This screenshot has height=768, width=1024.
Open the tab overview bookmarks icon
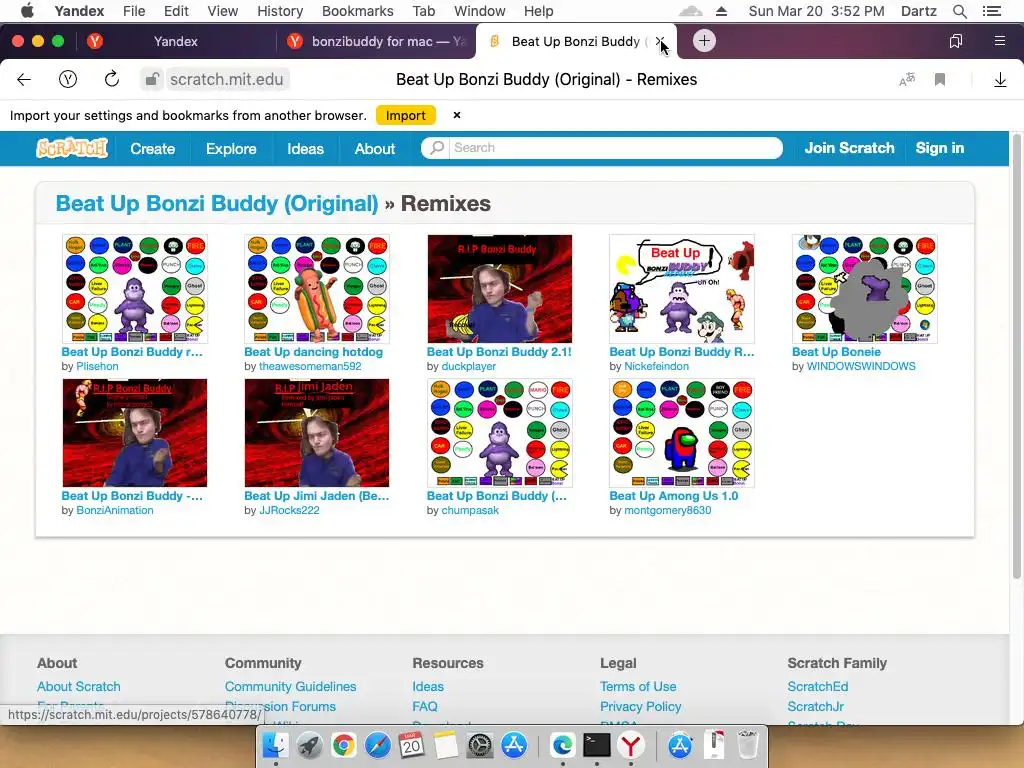coord(955,41)
